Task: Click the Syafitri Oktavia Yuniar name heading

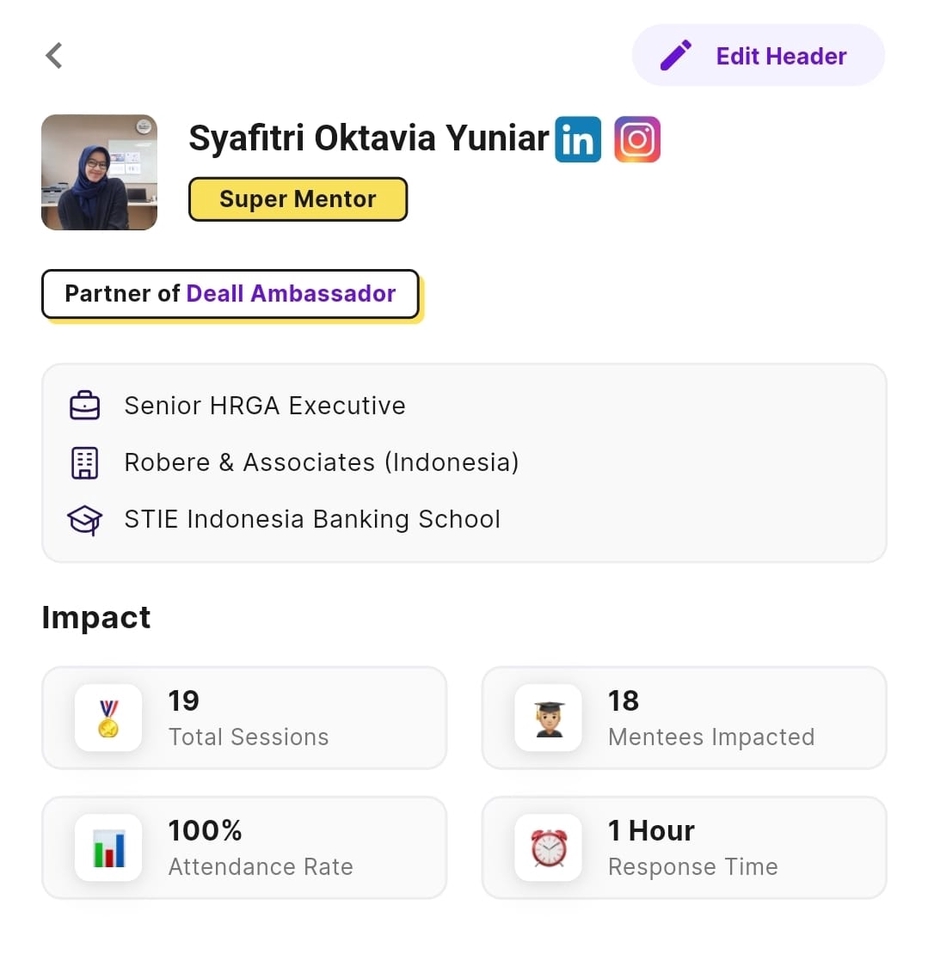Action: (369, 139)
